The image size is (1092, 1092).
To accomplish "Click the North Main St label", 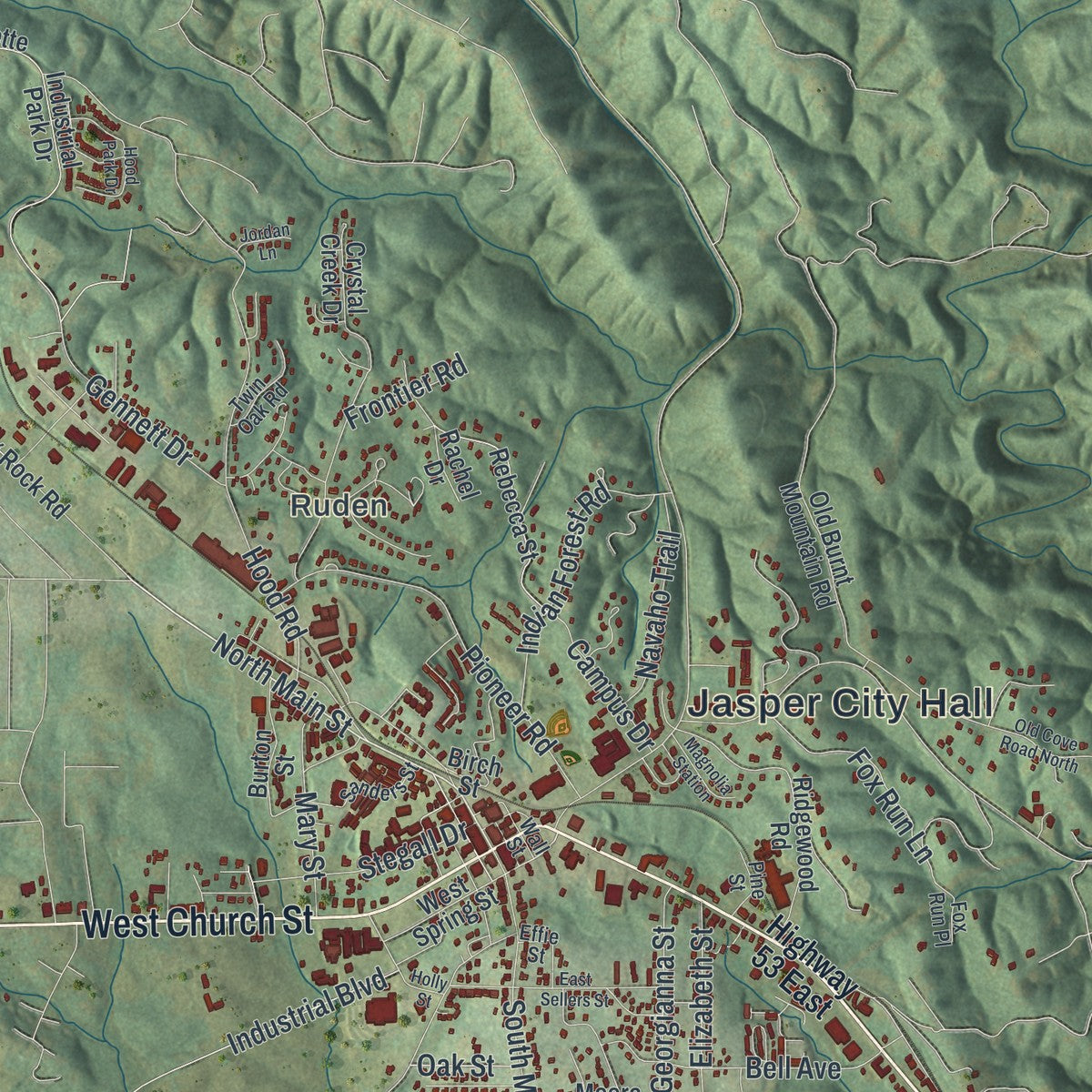I will [281, 685].
